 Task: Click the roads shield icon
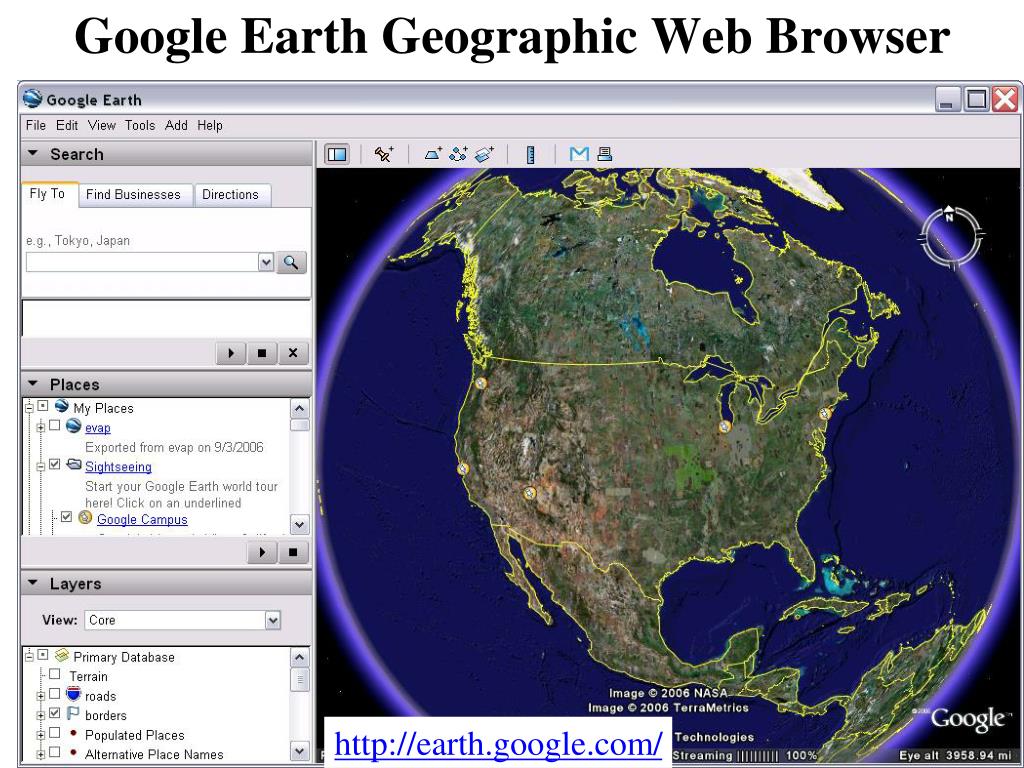click(73, 694)
